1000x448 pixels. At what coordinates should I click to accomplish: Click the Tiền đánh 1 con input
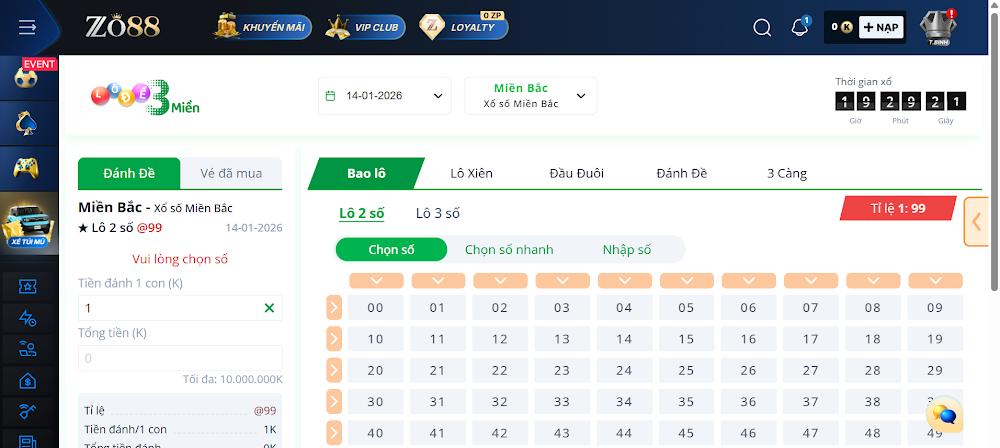click(x=170, y=308)
